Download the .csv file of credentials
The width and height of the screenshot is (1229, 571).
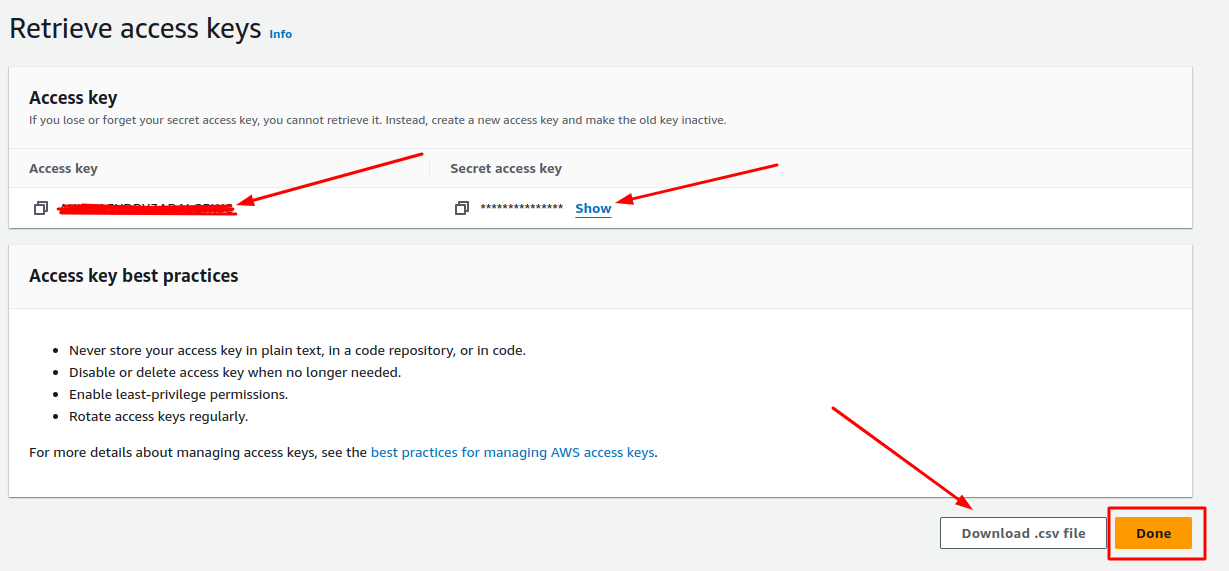coord(1023,533)
